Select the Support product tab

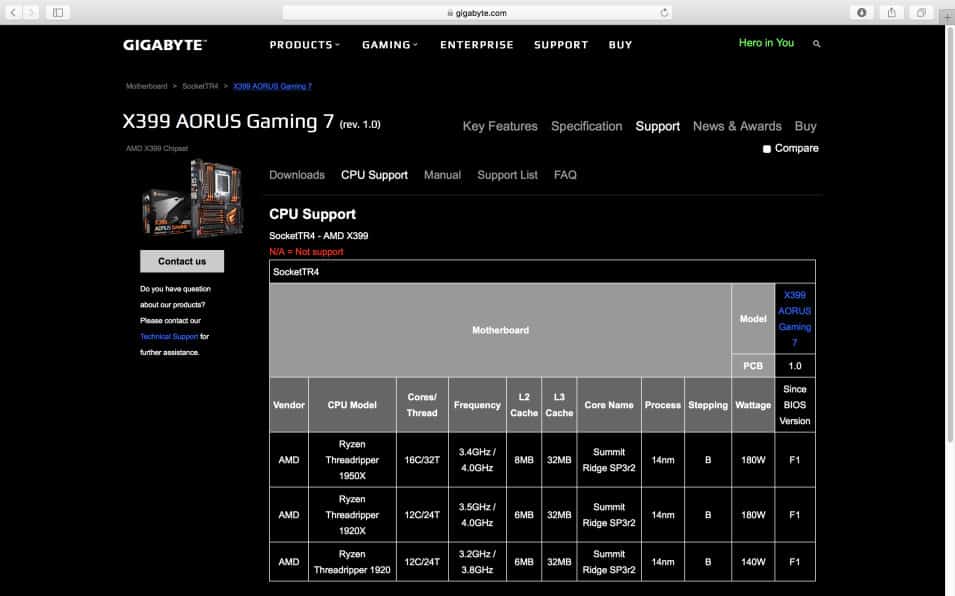tap(657, 127)
